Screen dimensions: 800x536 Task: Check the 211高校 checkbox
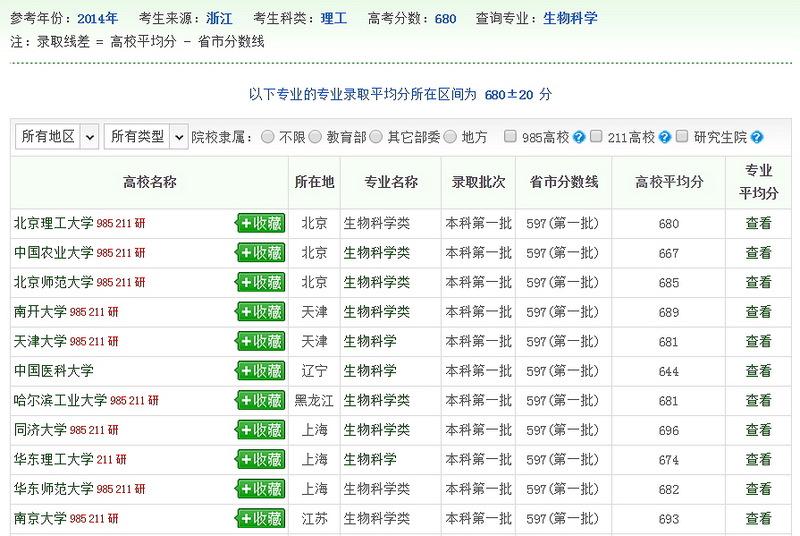pyautogui.click(x=596, y=136)
